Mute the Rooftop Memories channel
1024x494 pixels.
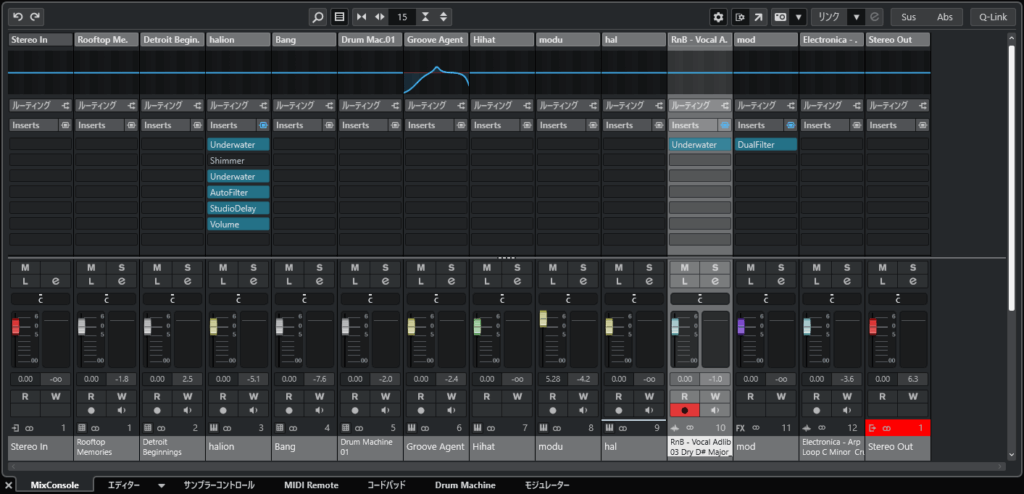[91, 267]
